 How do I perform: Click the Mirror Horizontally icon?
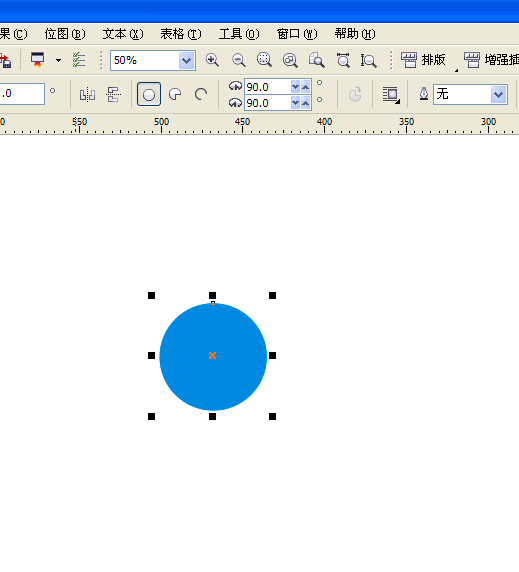88,94
